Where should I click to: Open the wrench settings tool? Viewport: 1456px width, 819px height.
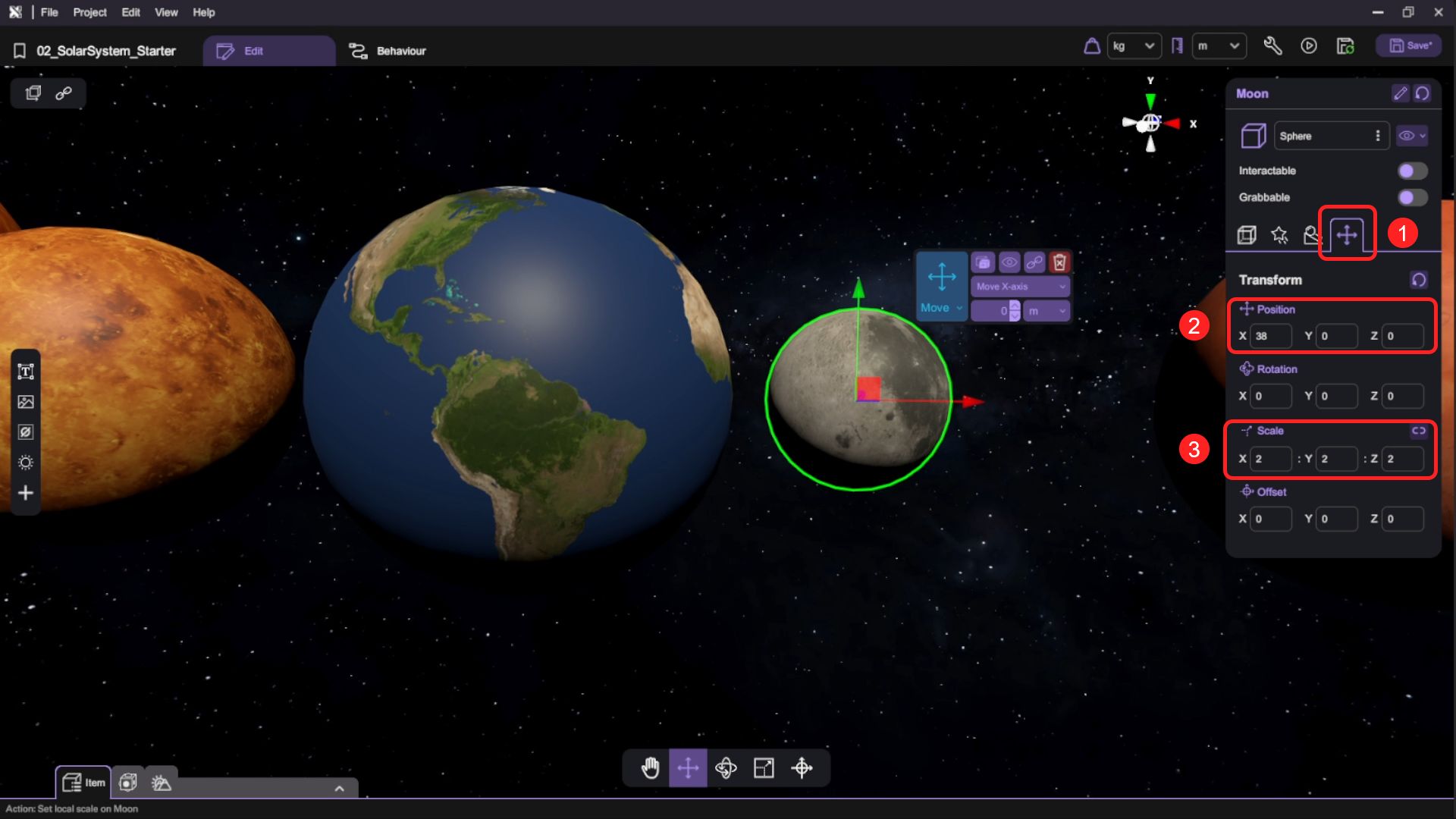pos(1272,46)
